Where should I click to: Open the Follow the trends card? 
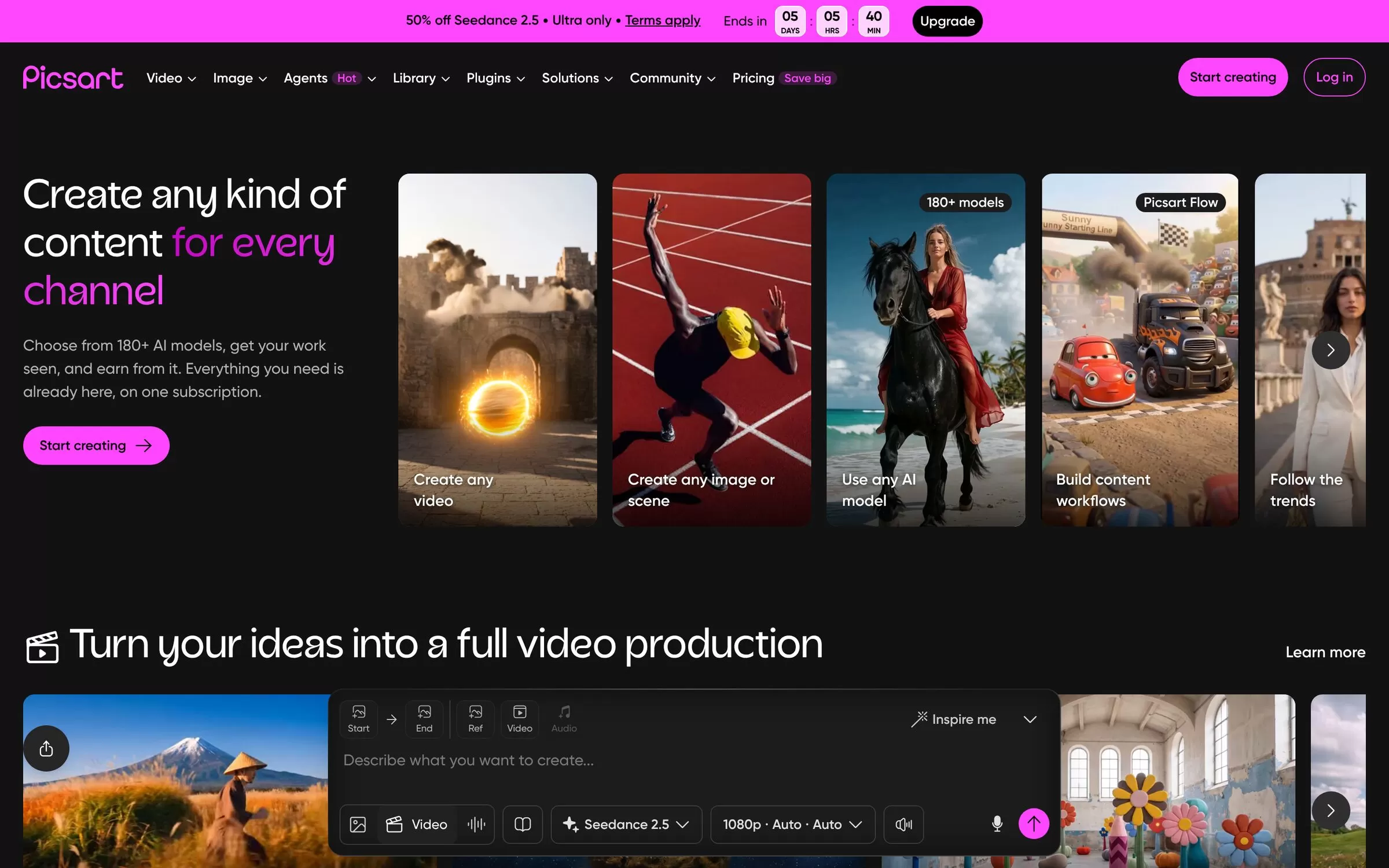pyautogui.click(x=1310, y=350)
